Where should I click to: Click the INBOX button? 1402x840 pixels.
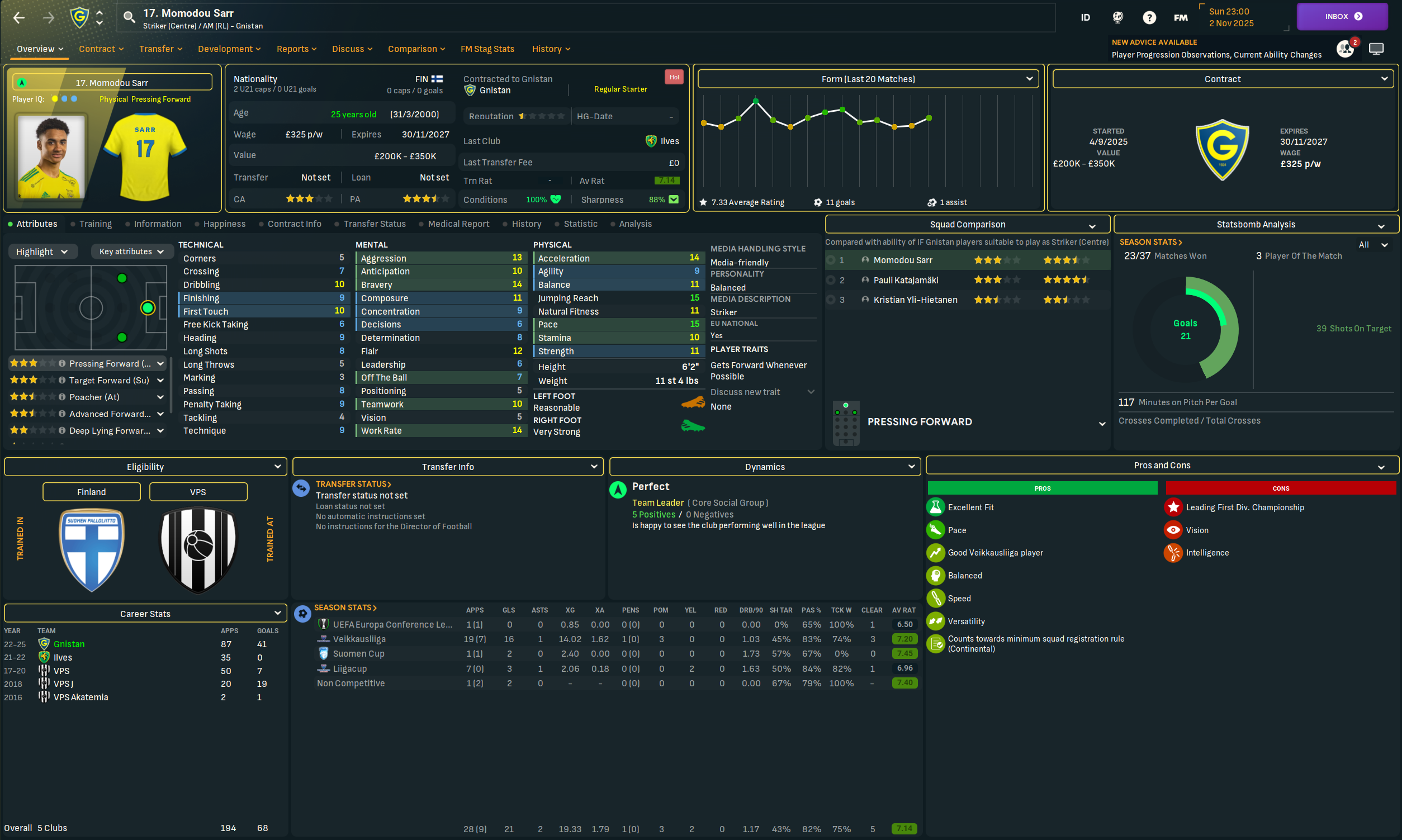1342,16
